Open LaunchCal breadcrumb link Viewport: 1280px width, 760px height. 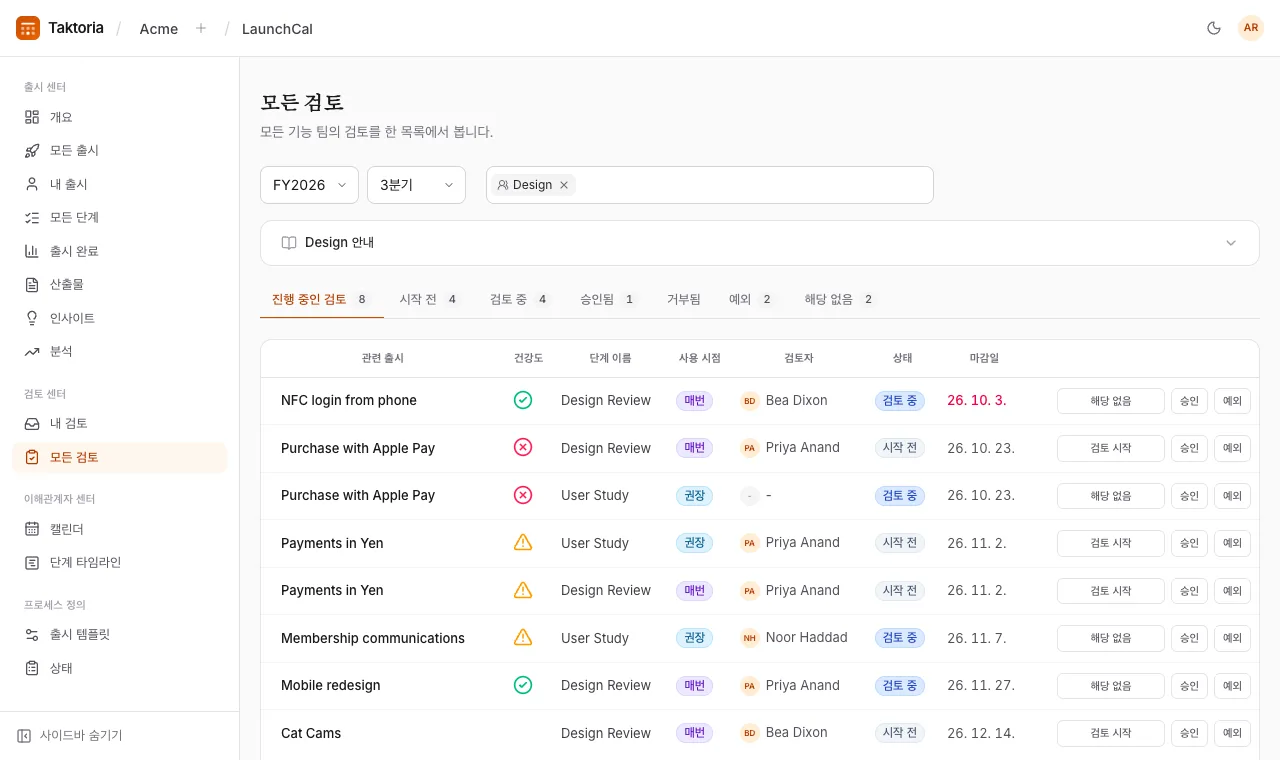[x=277, y=29]
